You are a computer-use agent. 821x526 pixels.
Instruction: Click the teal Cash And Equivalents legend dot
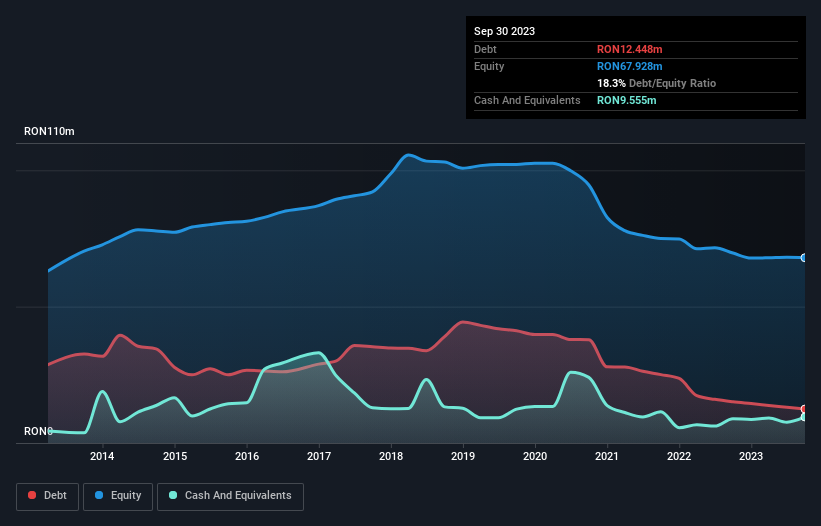173,495
